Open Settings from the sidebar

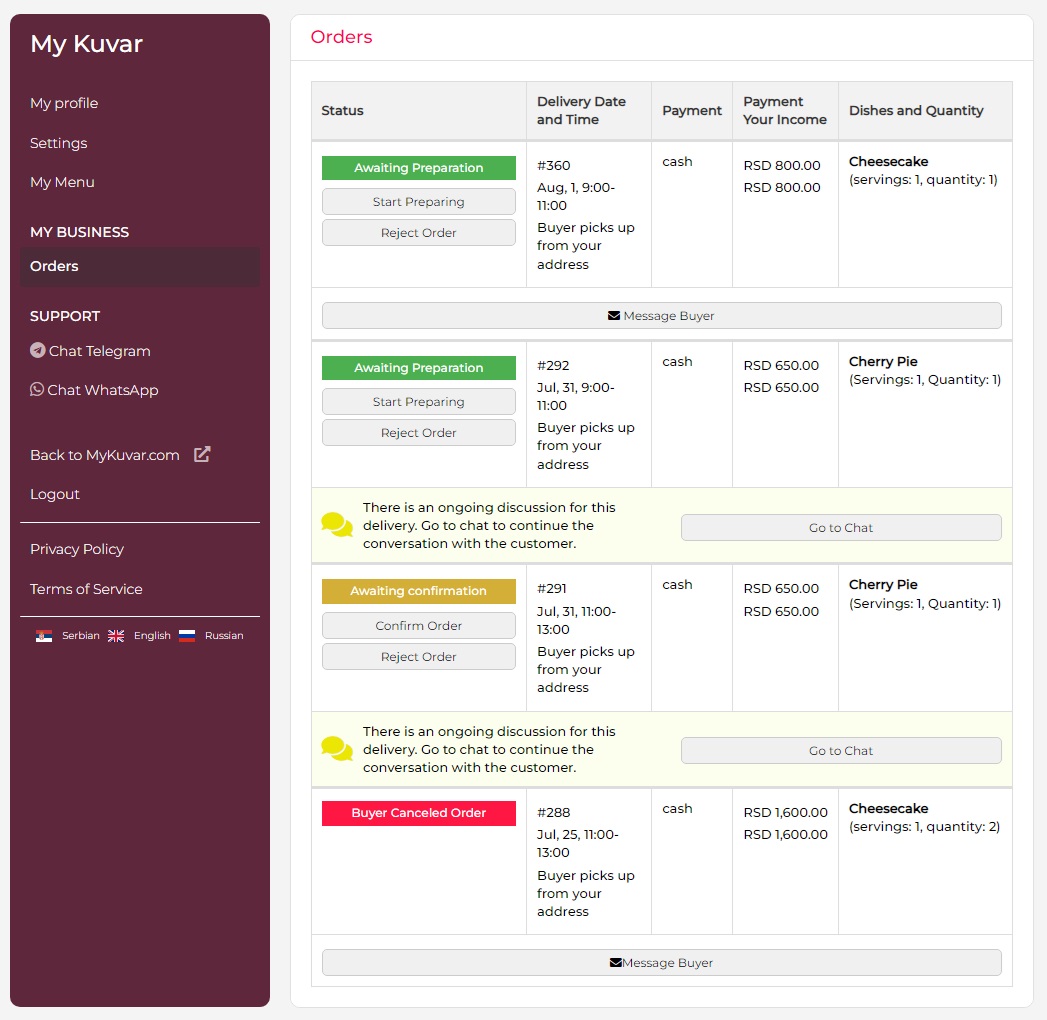[58, 143]
